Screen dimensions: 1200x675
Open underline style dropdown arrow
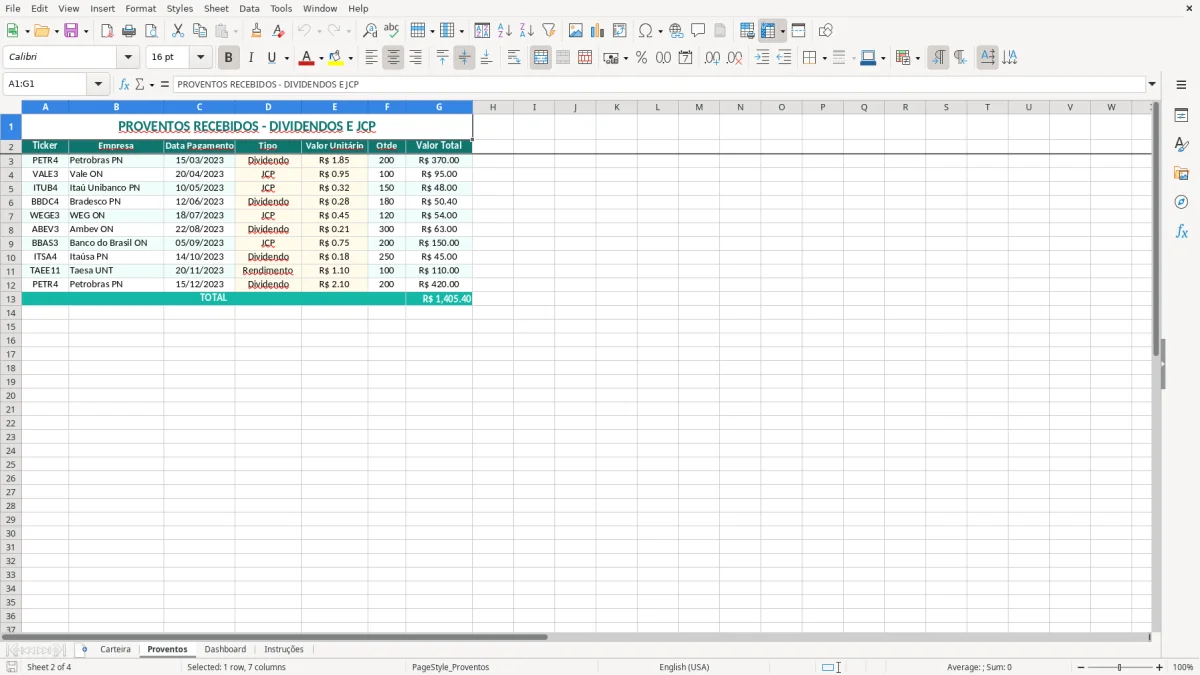(x=286, y=58)
